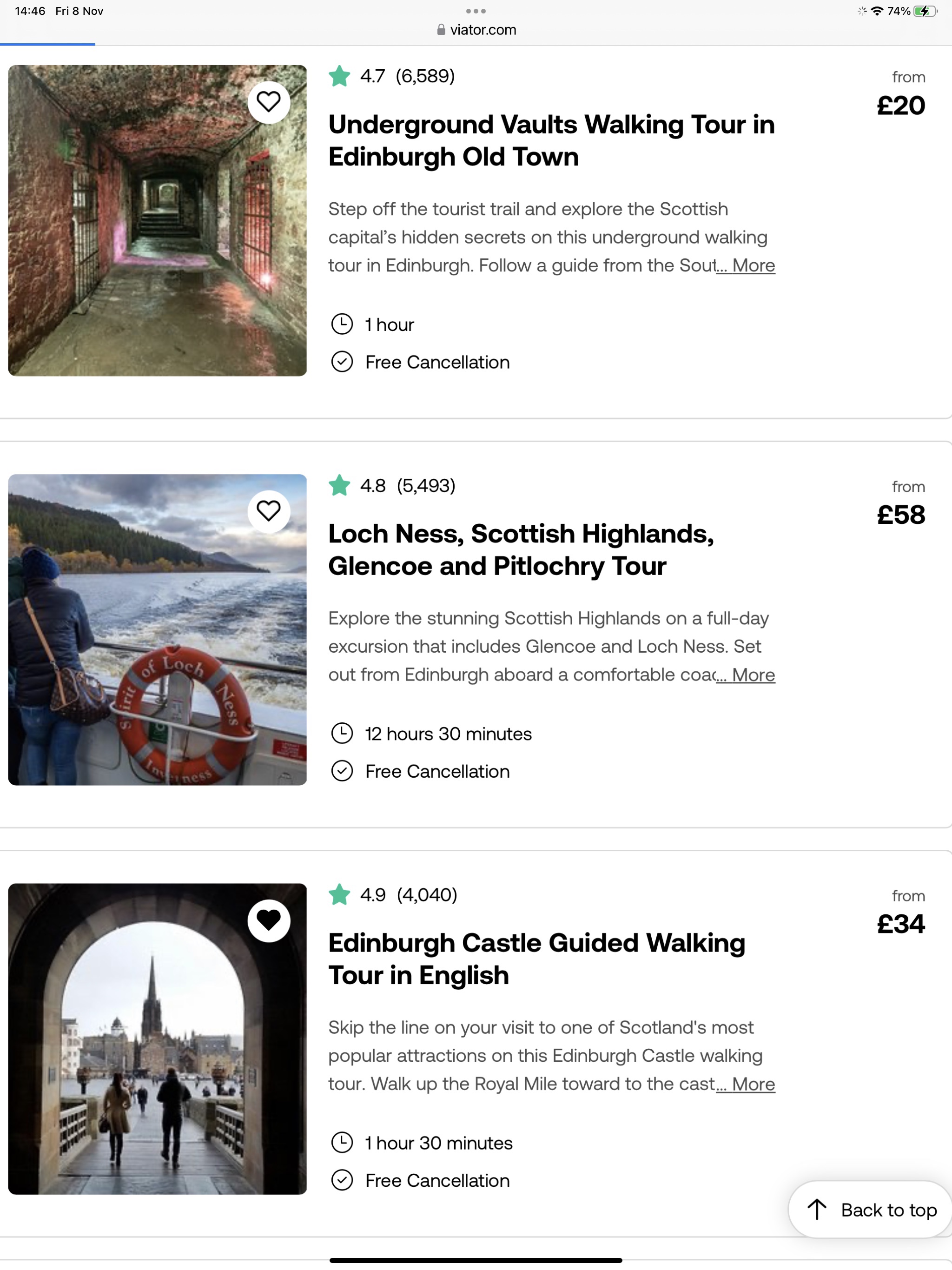Save Underground Vaults tour to wishlist

(268, 102)
